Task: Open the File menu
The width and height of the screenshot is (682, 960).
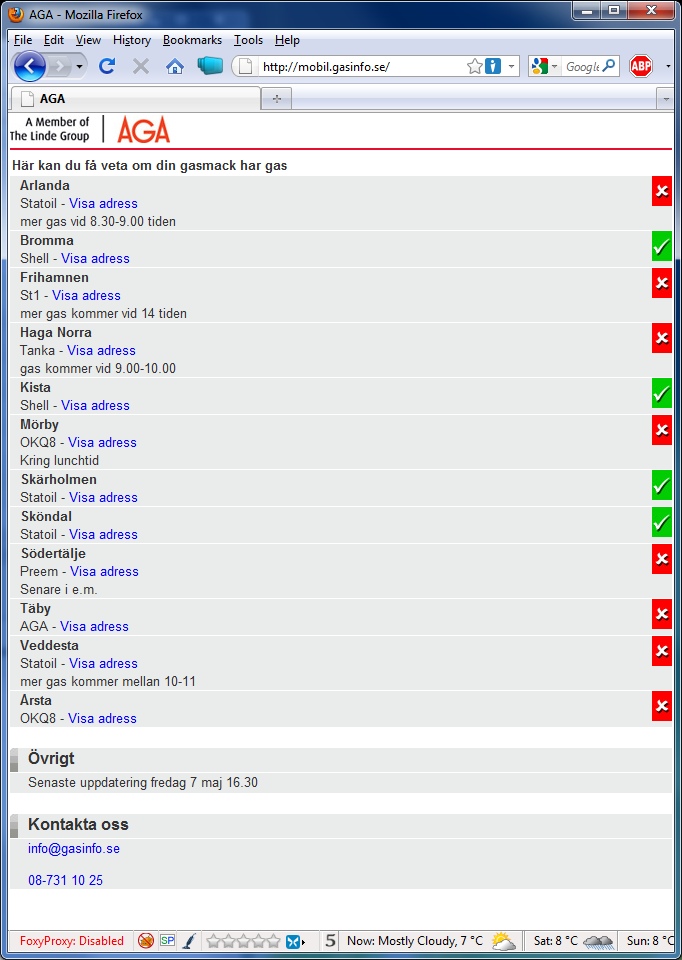Action: (x=23, y=40)
